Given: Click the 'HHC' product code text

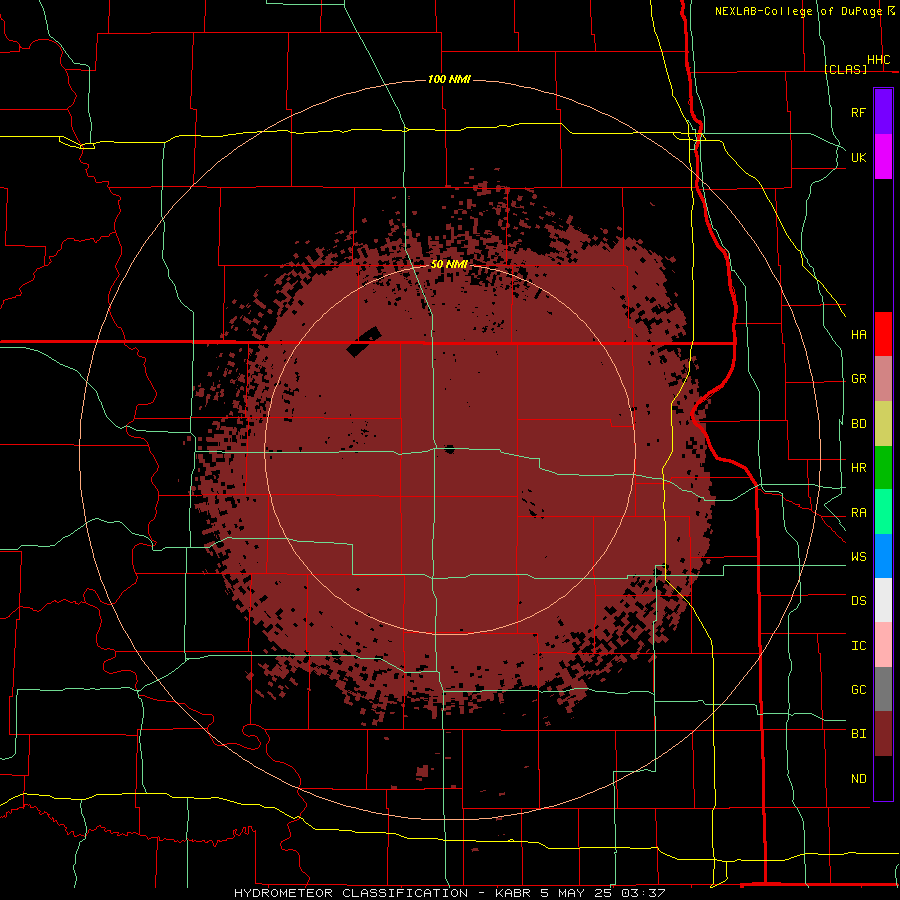Looking at the screenshot, I should tap(878, 60).
